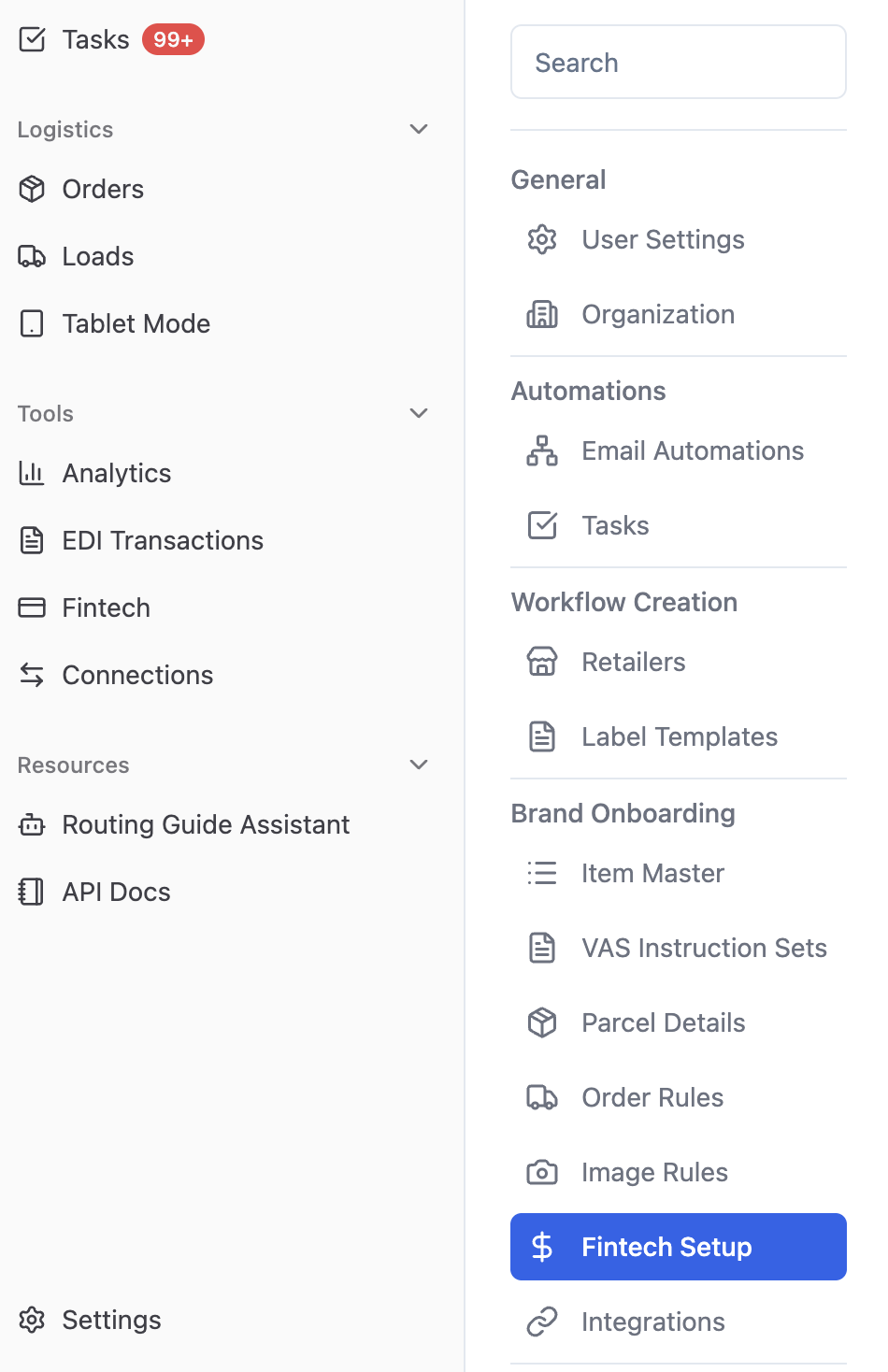This screenshot has width=888, height=1372.
Task: Click the Tablet Mode device icon
Action: coord(32,323)
